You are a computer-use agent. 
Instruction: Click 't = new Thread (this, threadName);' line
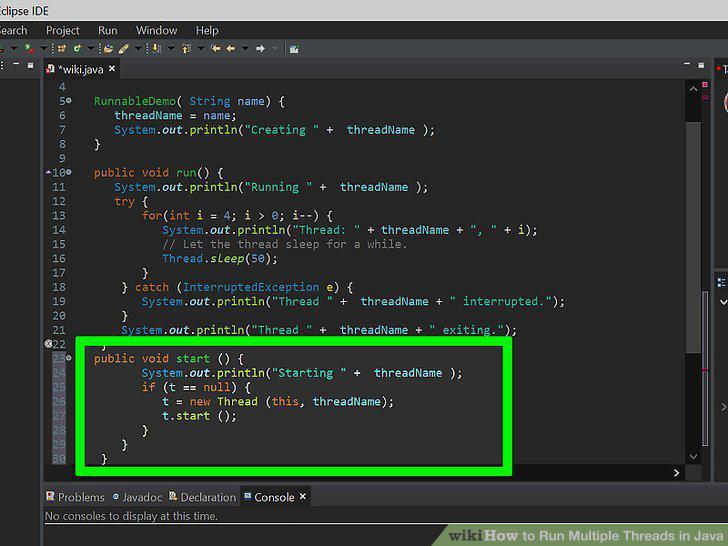[278, 402]
